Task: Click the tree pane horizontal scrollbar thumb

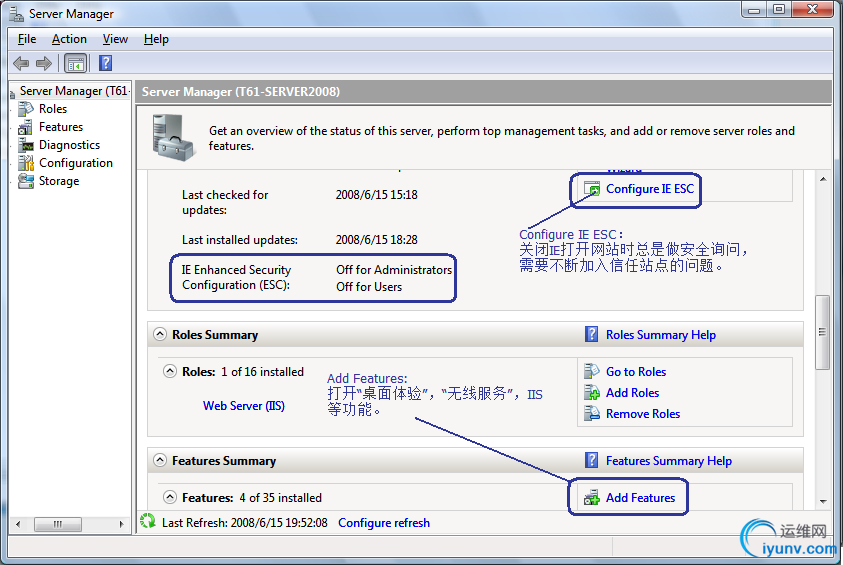Action: pyautogui.click(x=58, y=524)
